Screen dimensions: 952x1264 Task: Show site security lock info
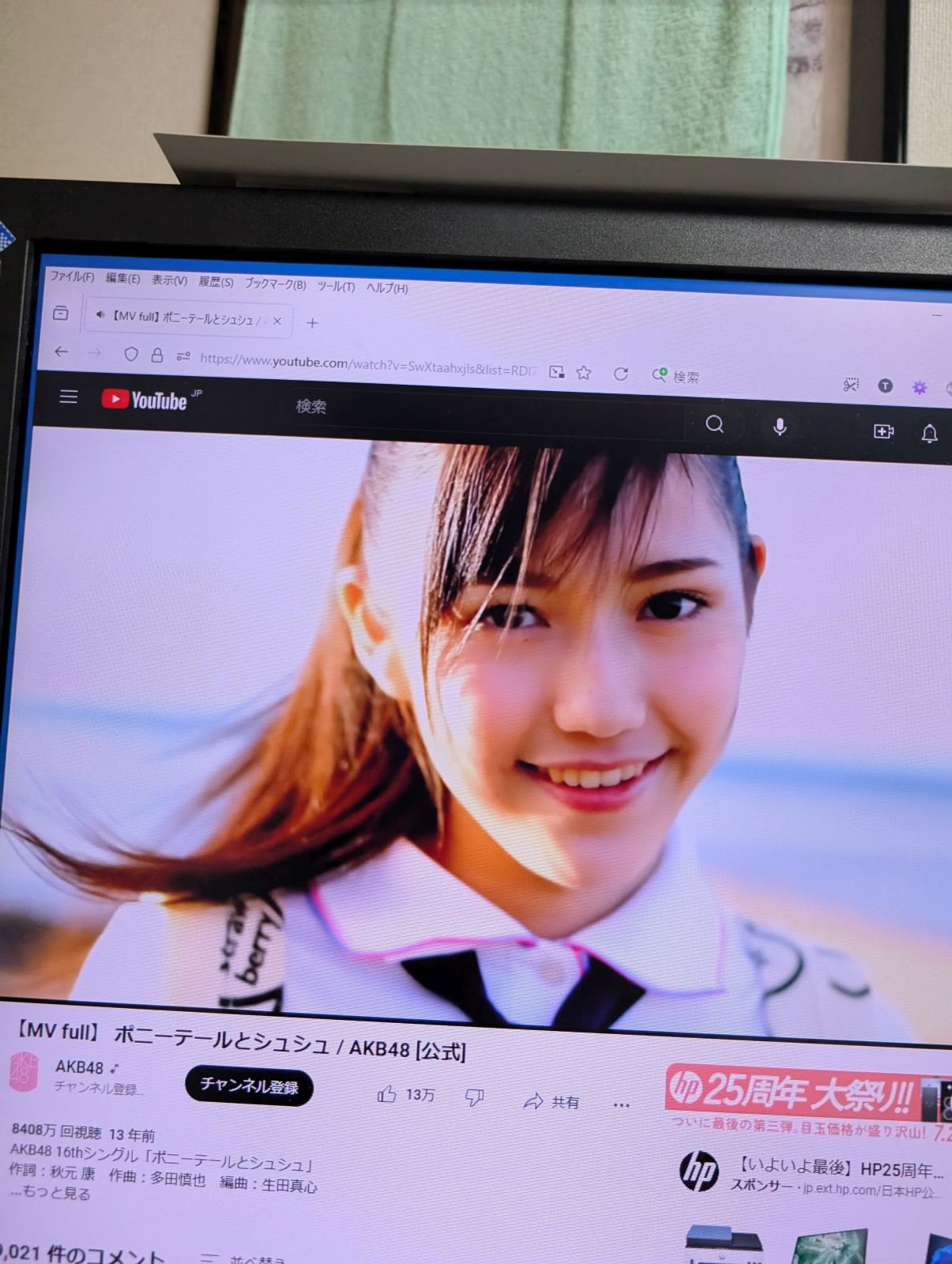coord(157,355)
